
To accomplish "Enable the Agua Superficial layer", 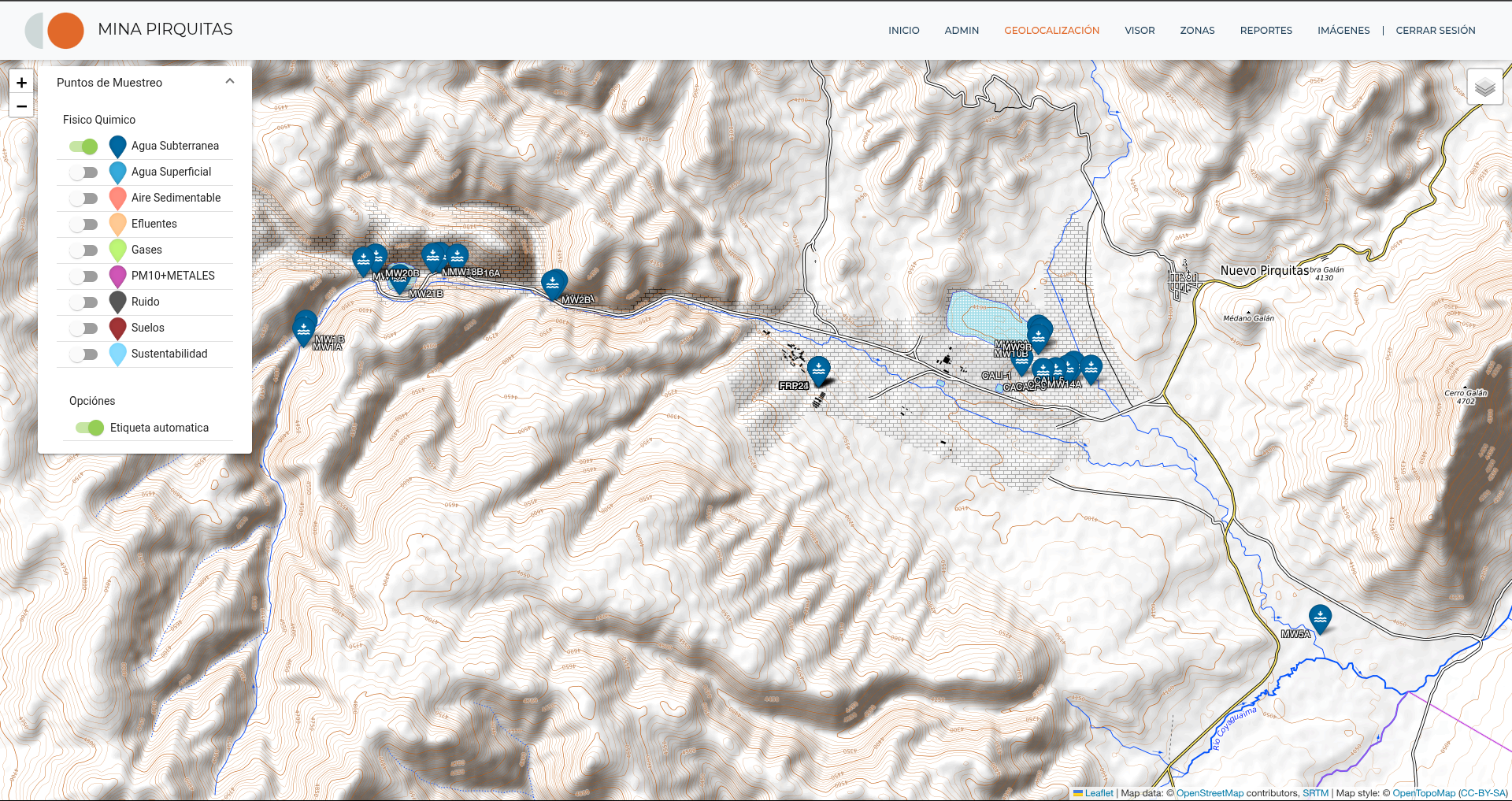I will click(x=84, y=172).
